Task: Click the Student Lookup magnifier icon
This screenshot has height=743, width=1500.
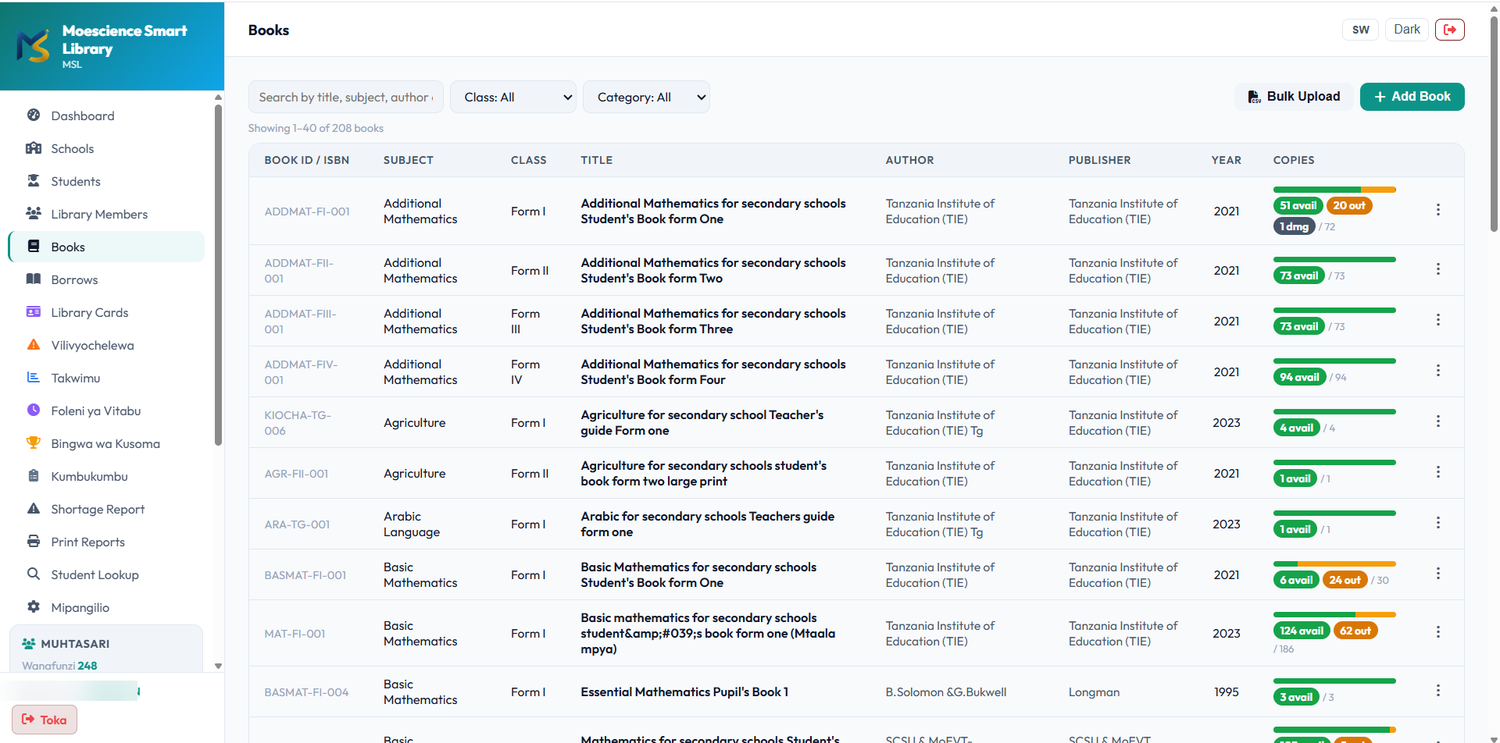Action: (34, 575)
